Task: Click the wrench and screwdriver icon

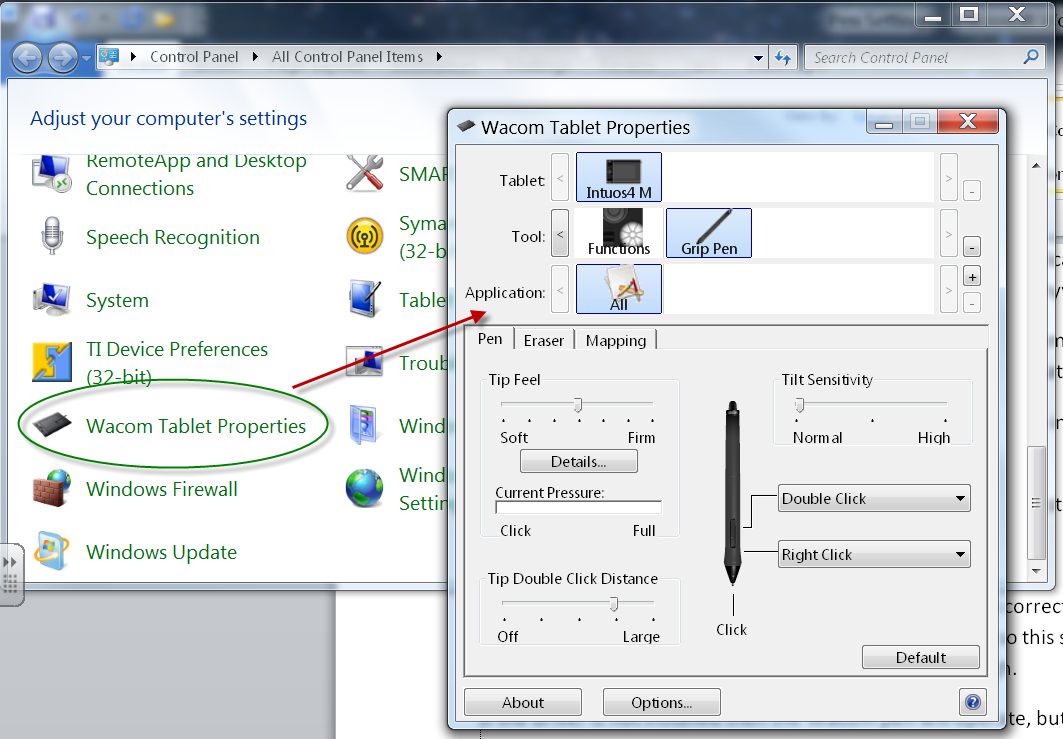Action: coord(365,172)
